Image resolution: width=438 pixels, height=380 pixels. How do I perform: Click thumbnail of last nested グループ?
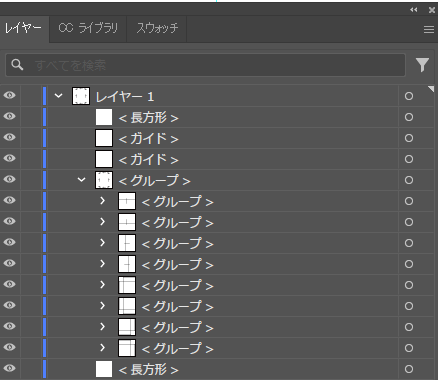click(127, 348)
